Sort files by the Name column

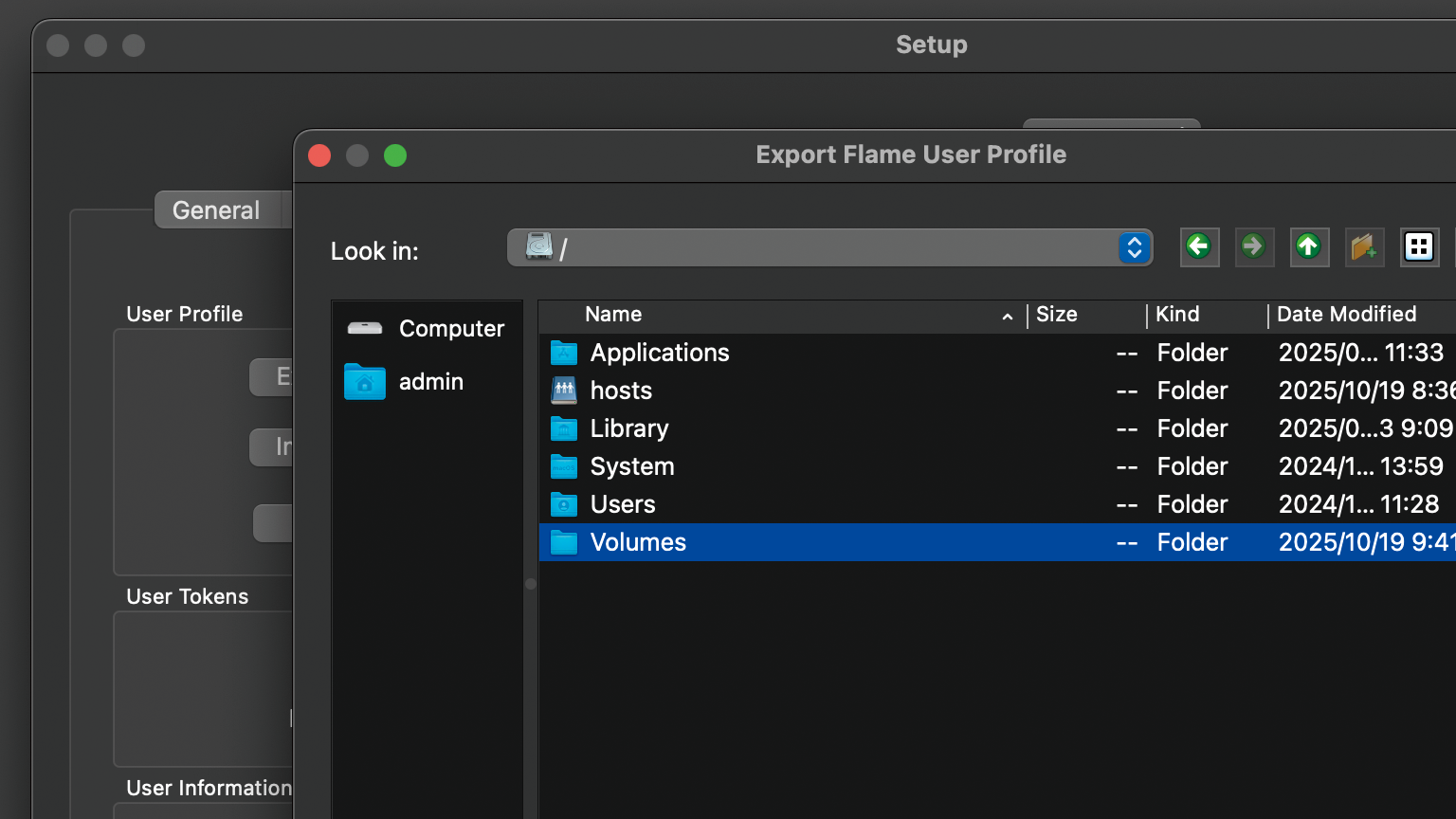613,315
